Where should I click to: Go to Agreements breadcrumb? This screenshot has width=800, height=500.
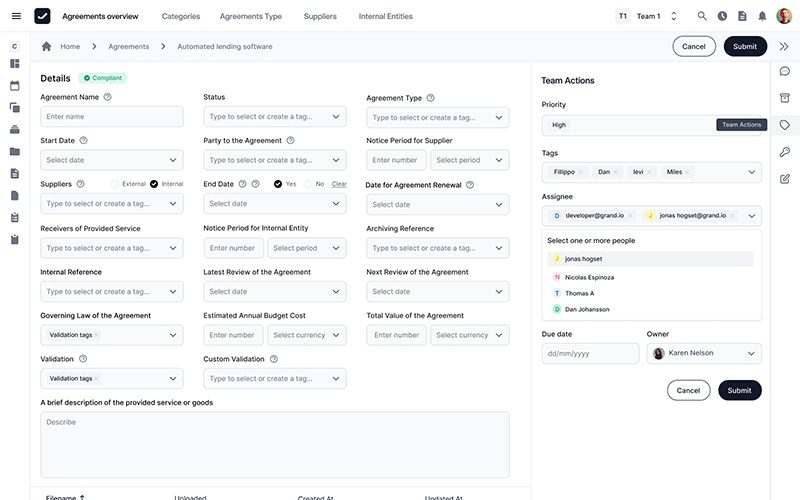coord(129,46)
